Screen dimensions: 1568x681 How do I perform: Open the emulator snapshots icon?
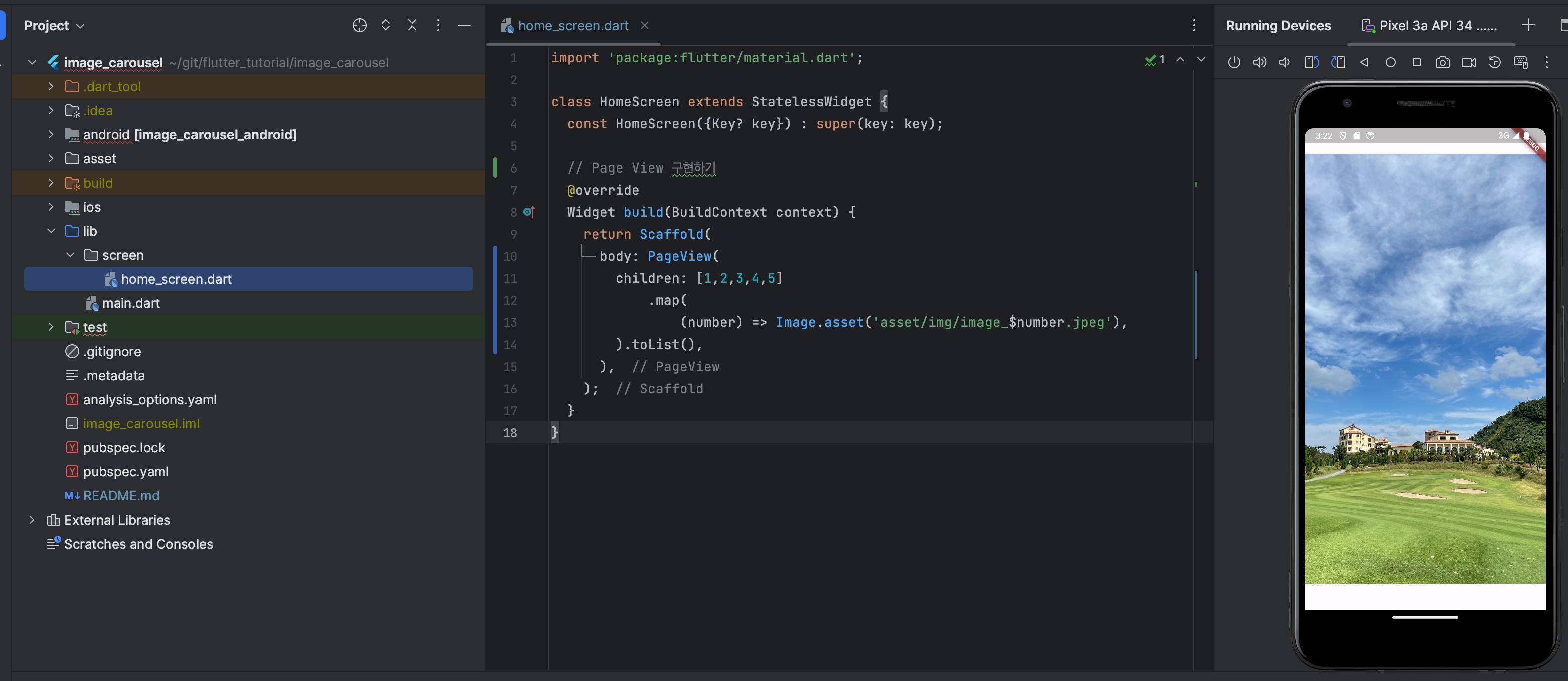click(1494, 62)
